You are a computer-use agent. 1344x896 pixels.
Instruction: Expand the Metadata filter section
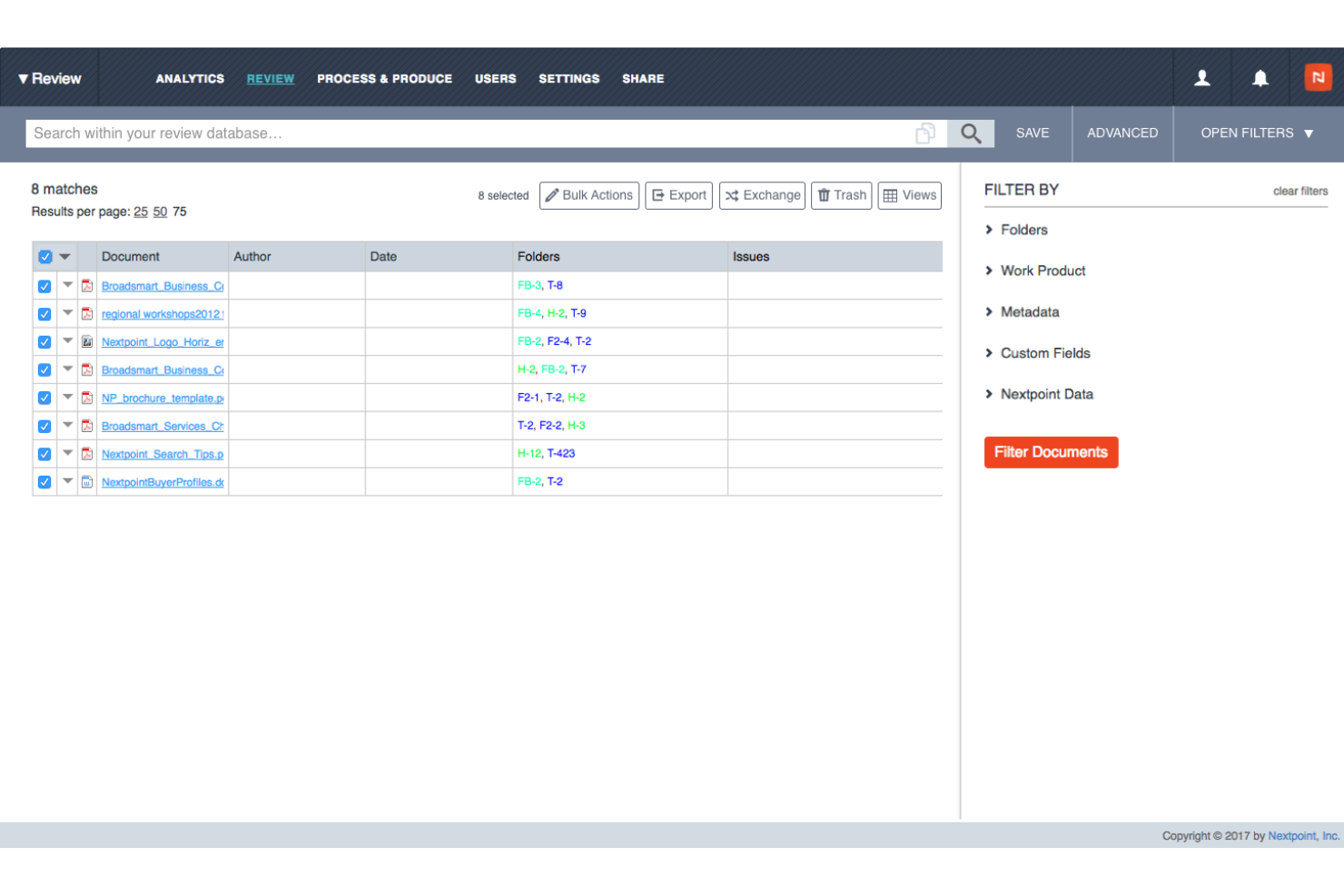point(1022,311)
